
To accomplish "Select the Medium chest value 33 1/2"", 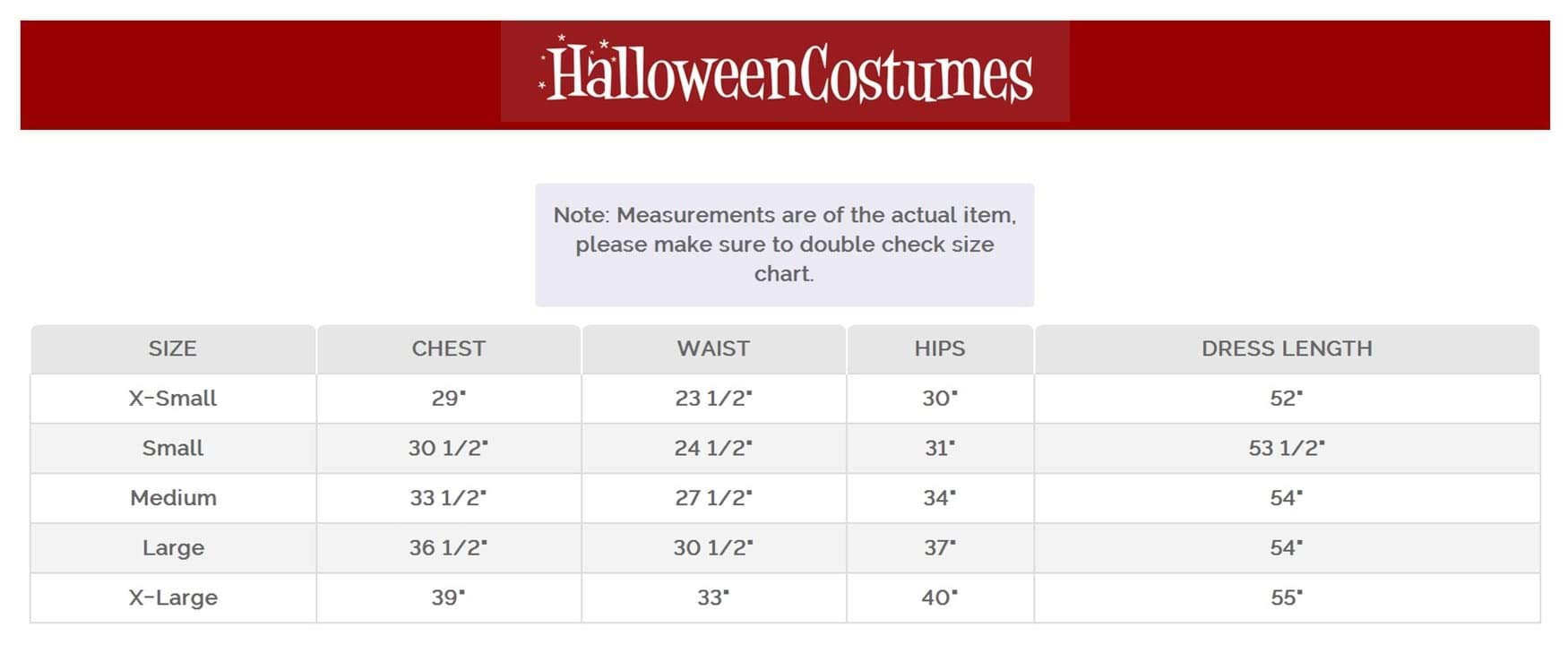I will coord(448,498).
